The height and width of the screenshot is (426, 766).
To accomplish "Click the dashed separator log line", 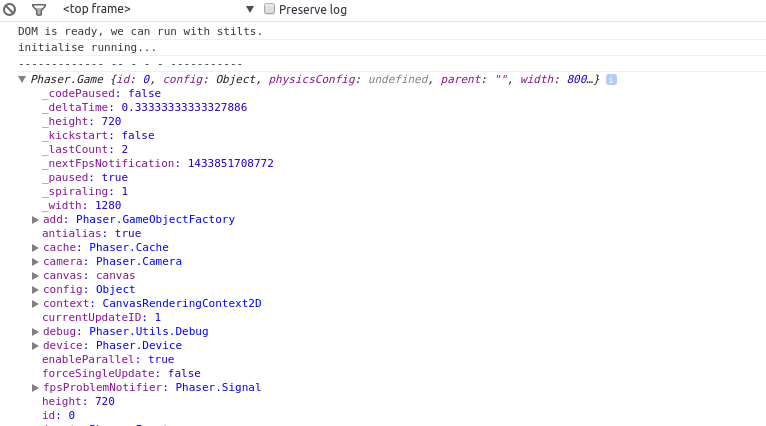I will [130, 64].
